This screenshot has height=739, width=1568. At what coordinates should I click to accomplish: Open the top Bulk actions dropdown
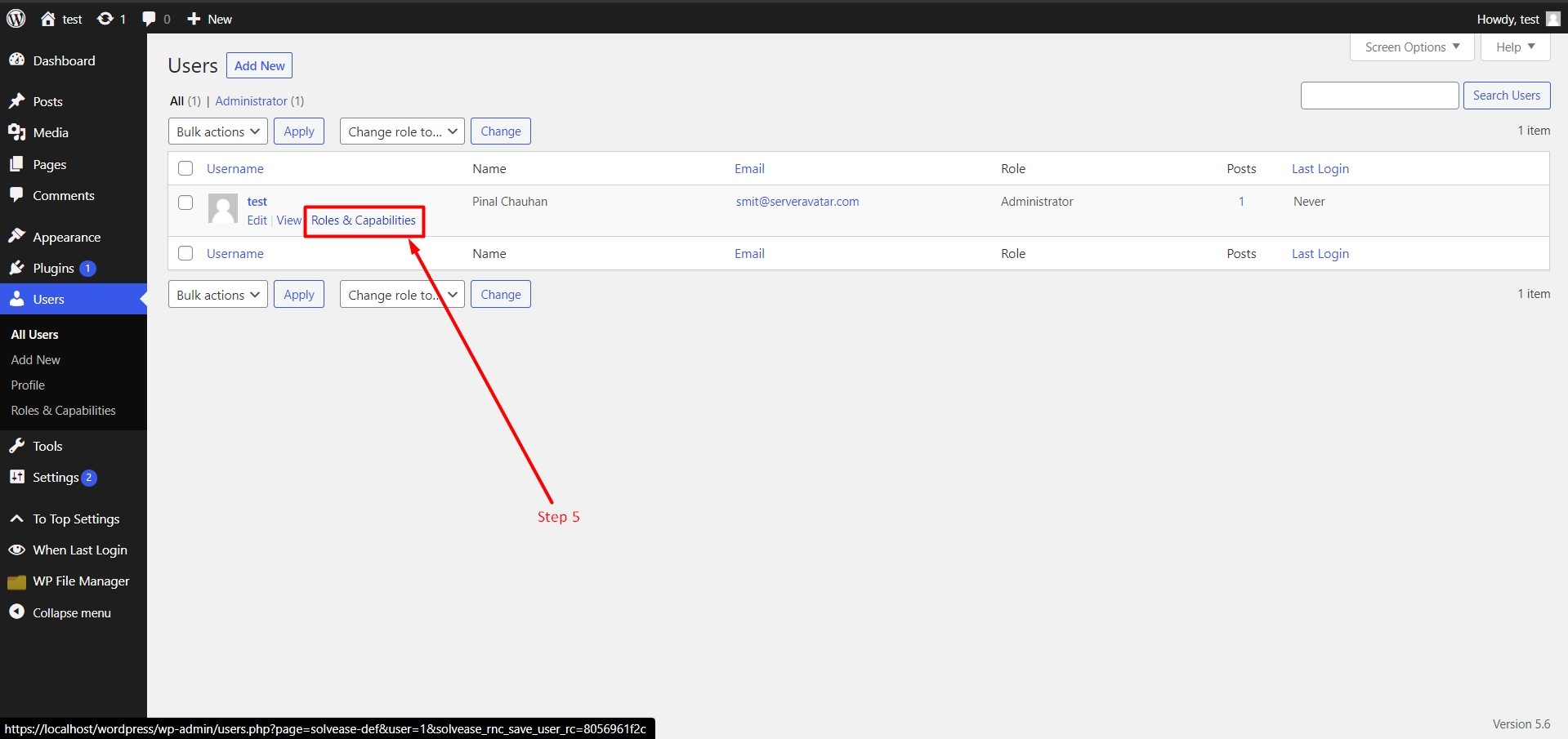pos(218,131)
